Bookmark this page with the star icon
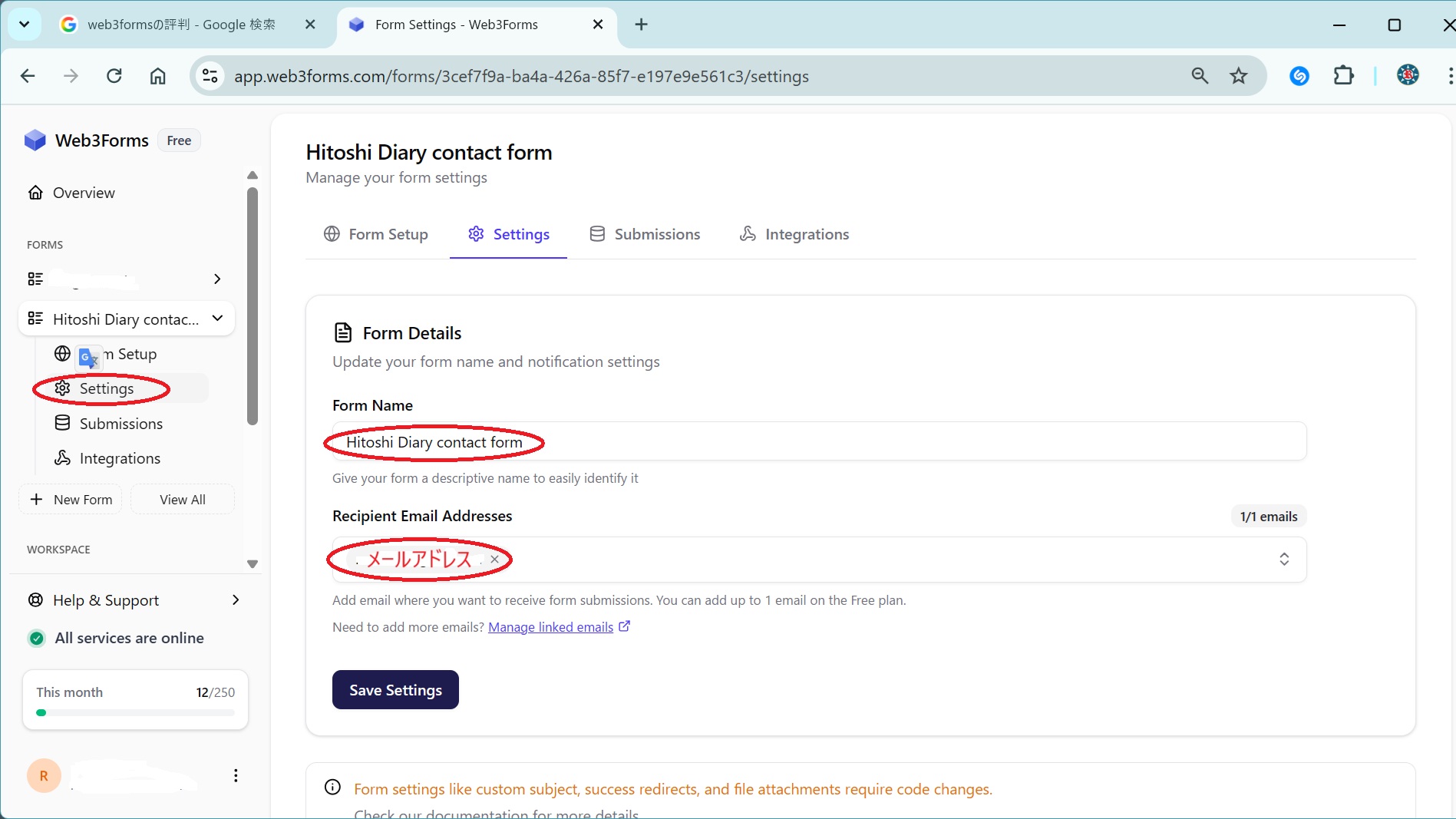The width and height of the screenshot is (1456, 819). click(x=1239, y=76)
